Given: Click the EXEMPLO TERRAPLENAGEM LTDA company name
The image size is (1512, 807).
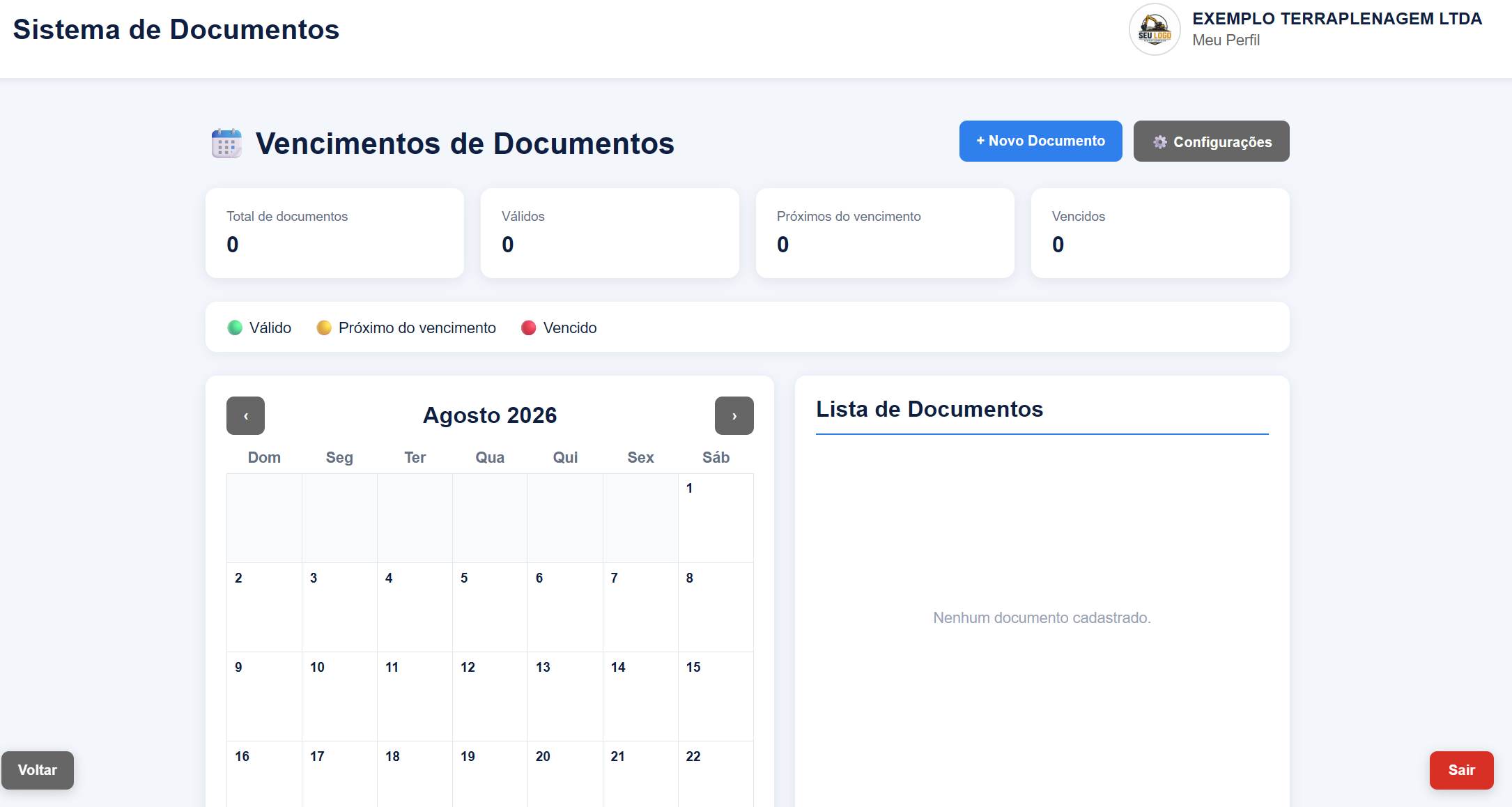Looking at the screenshot, I should coord(1336,19).
